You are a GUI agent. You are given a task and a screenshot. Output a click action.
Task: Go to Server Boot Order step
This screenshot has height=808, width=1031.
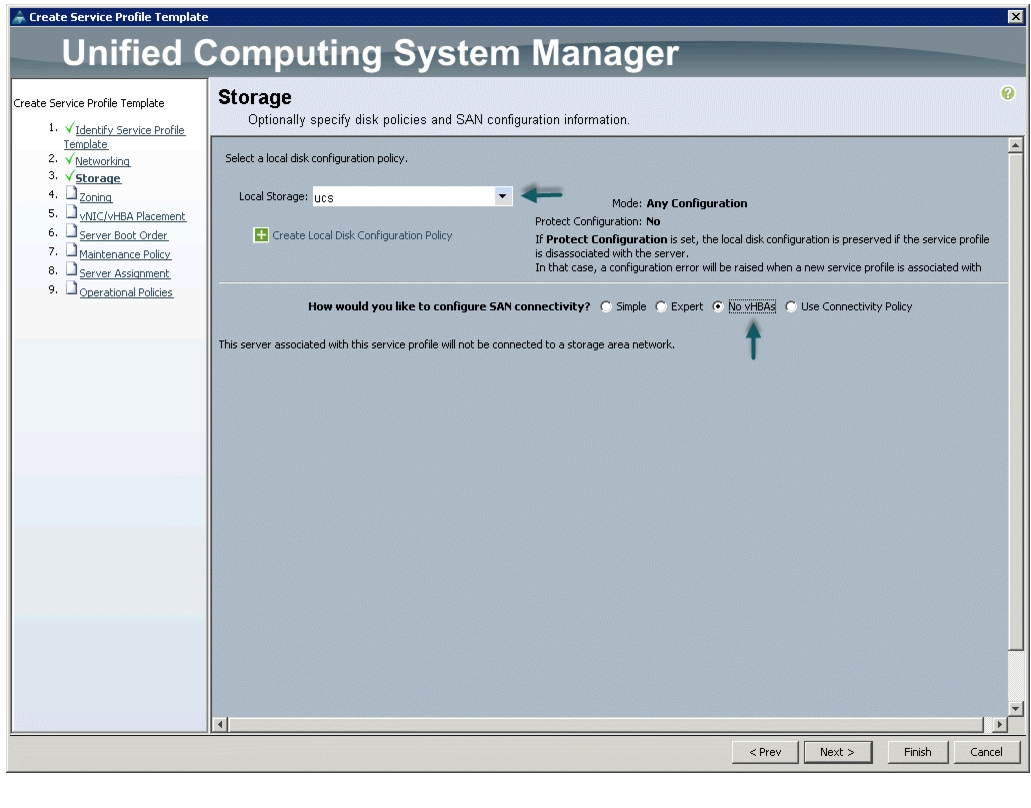(x=124, y=235)
